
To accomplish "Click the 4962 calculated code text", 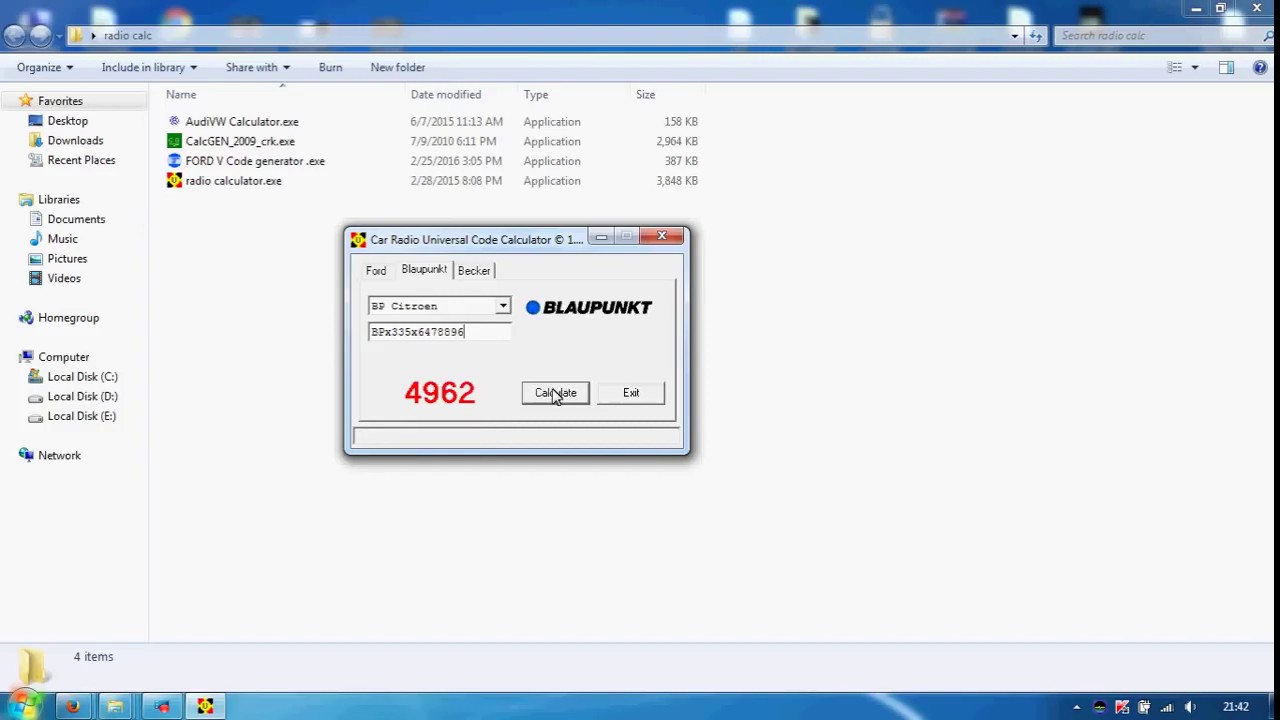I will click(x=440, y=392).
